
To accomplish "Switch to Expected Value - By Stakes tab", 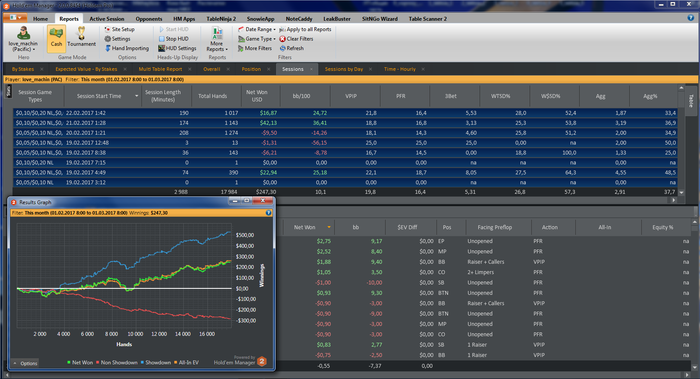I will (86, 69).
